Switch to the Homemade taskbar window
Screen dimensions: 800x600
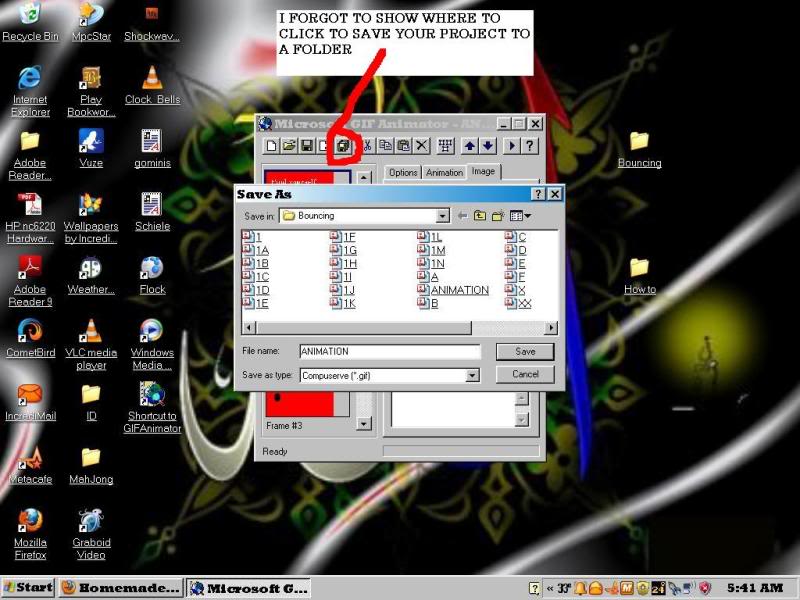point(120,588)
